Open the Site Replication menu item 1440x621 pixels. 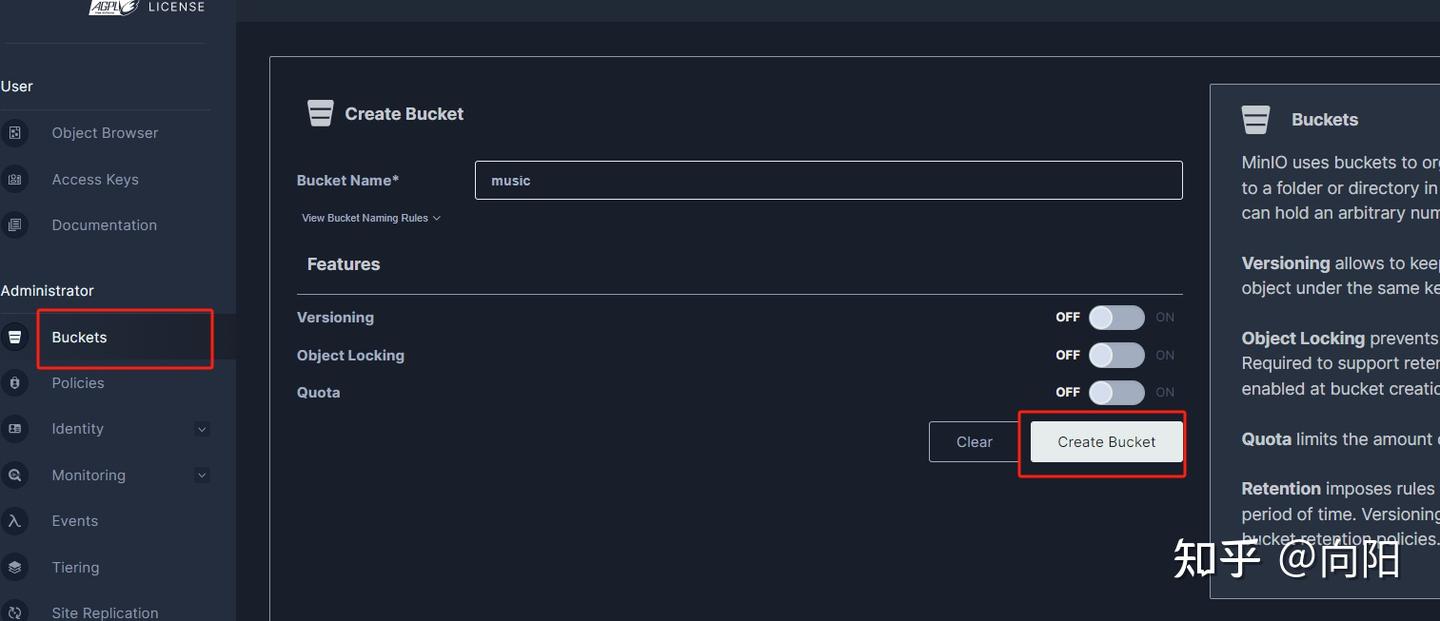click(104, 612)
